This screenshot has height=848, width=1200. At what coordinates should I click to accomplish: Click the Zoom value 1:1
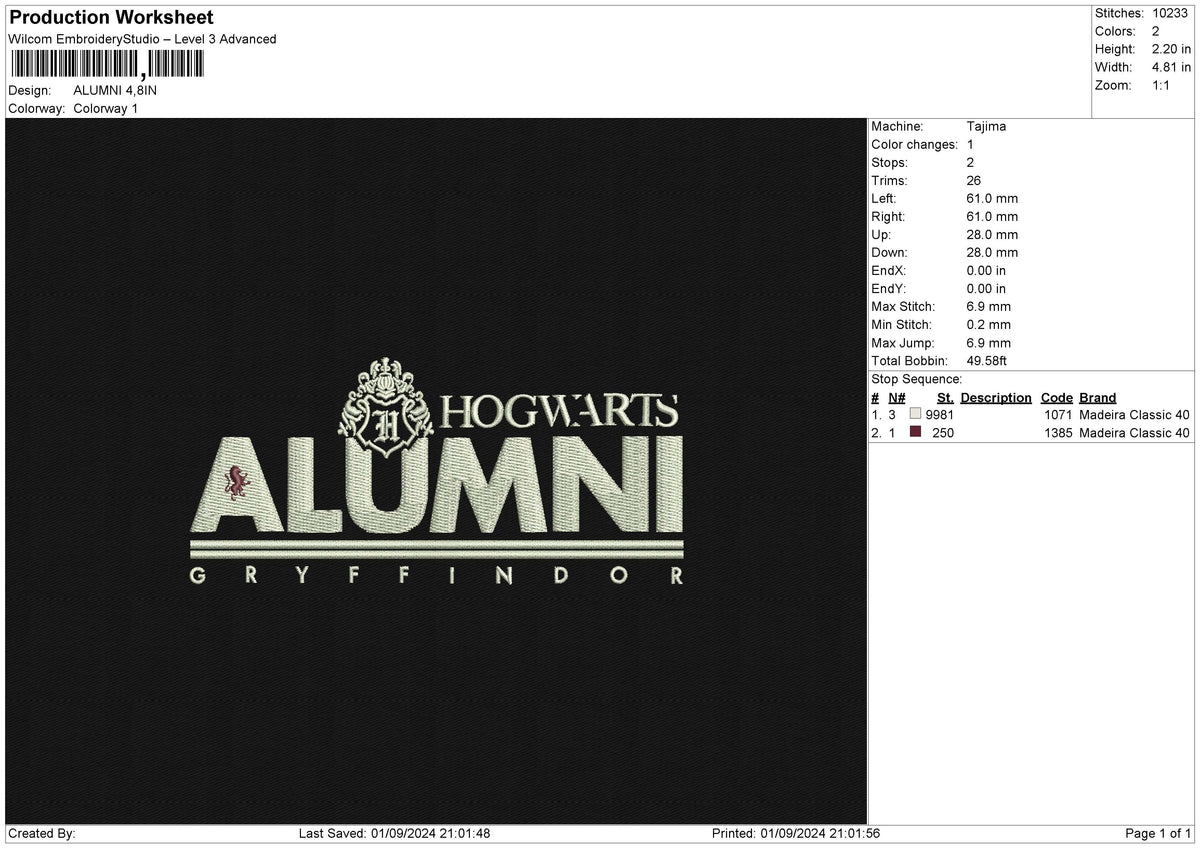[x=1161, y=85]
